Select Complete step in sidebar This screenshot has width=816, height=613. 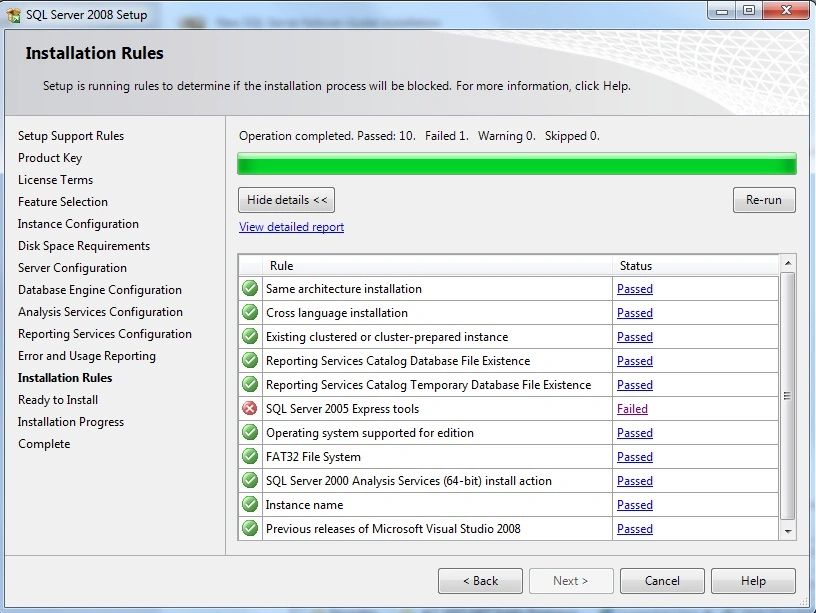click(44, 444)
